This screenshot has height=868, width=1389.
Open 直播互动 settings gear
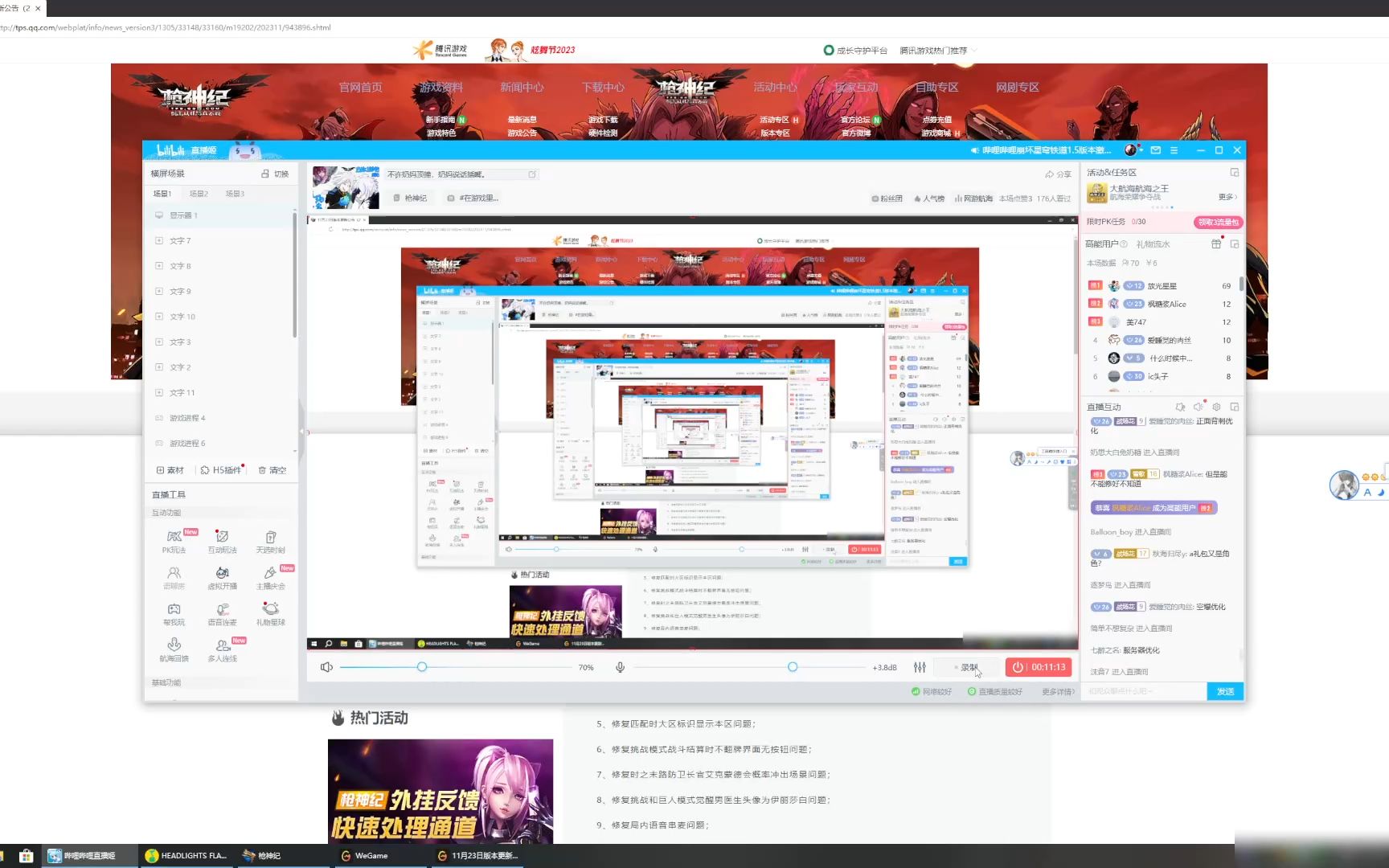[x=1216, y=407]
